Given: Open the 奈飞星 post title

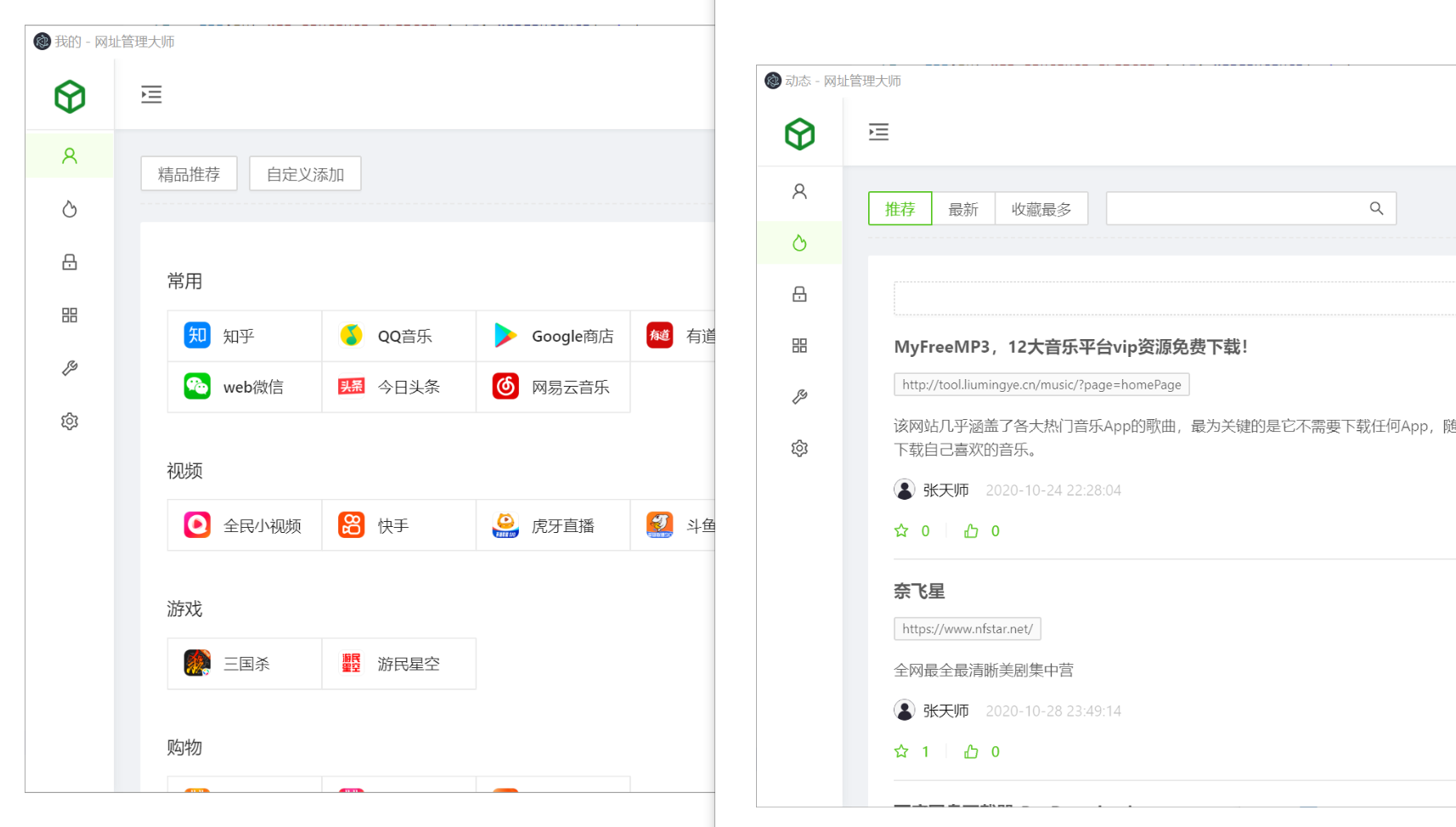Looking at the screenshot, I should pyautogui.click(x=919, y=591).
